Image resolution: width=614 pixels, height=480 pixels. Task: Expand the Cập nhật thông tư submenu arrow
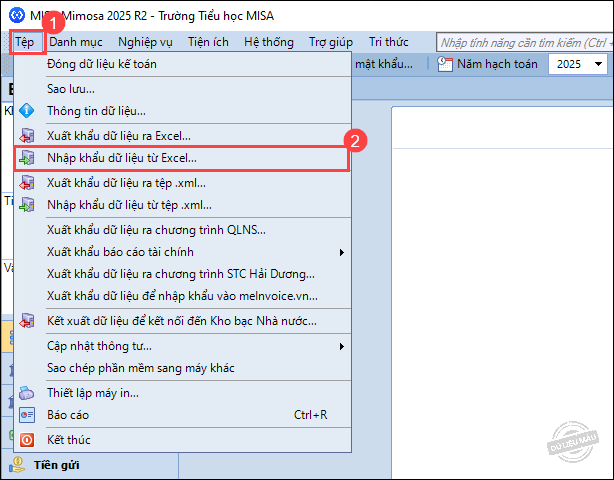click(x=342, y=346)
